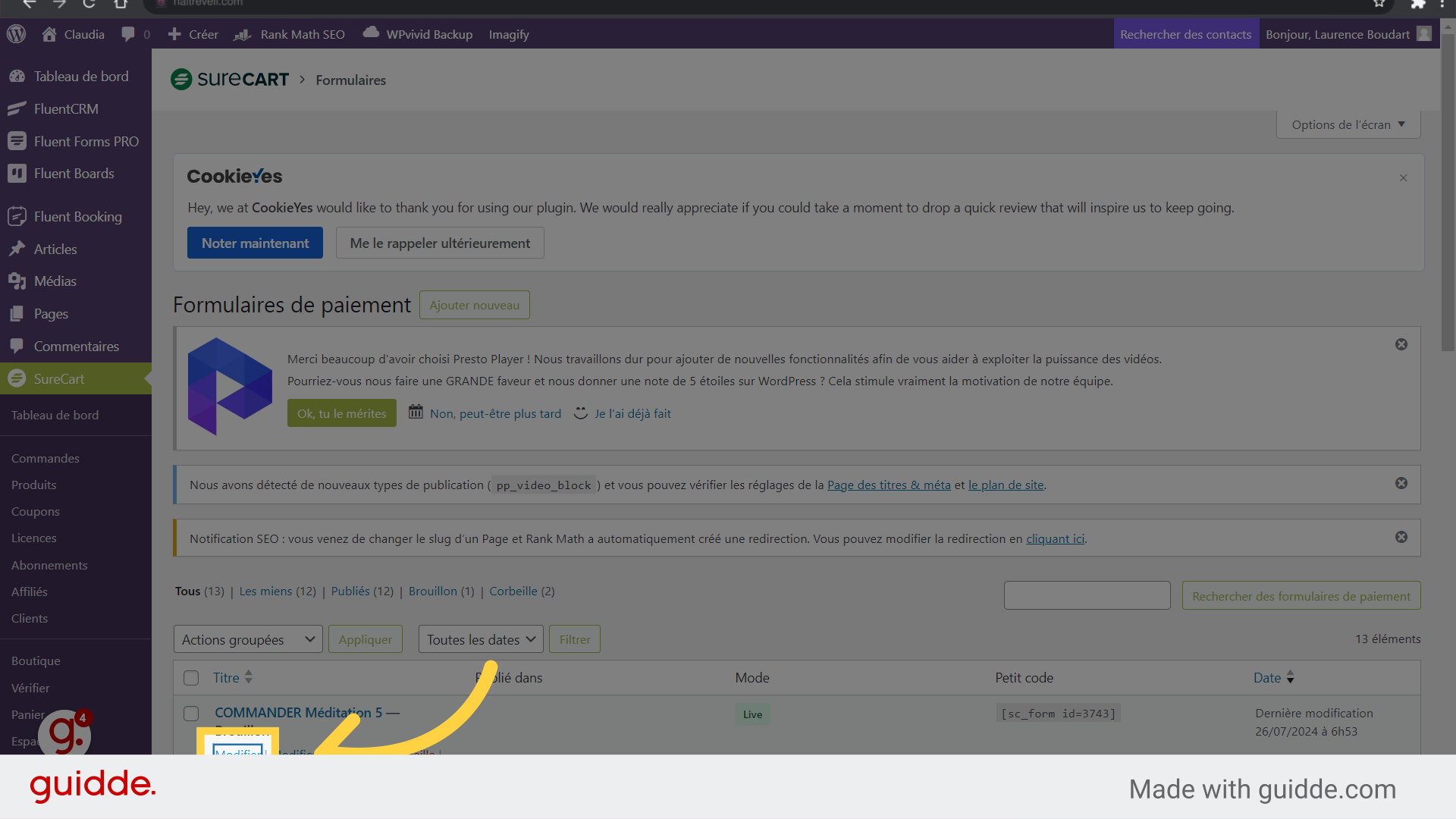Click the smiley icon beside Je l'ai déjà fait
The image size is (1456, 819).
[580, 413]
